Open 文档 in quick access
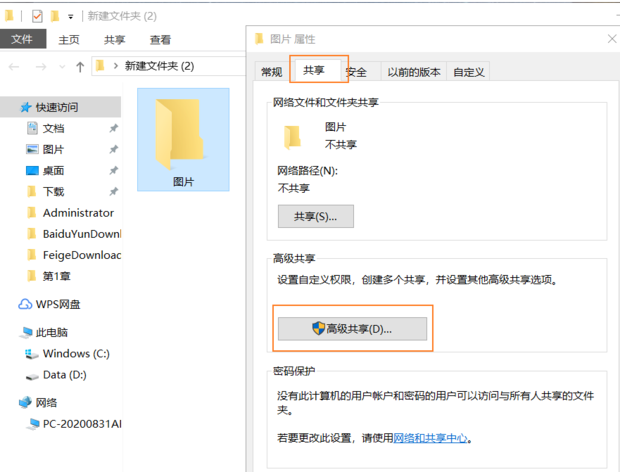 coord(53,128)
